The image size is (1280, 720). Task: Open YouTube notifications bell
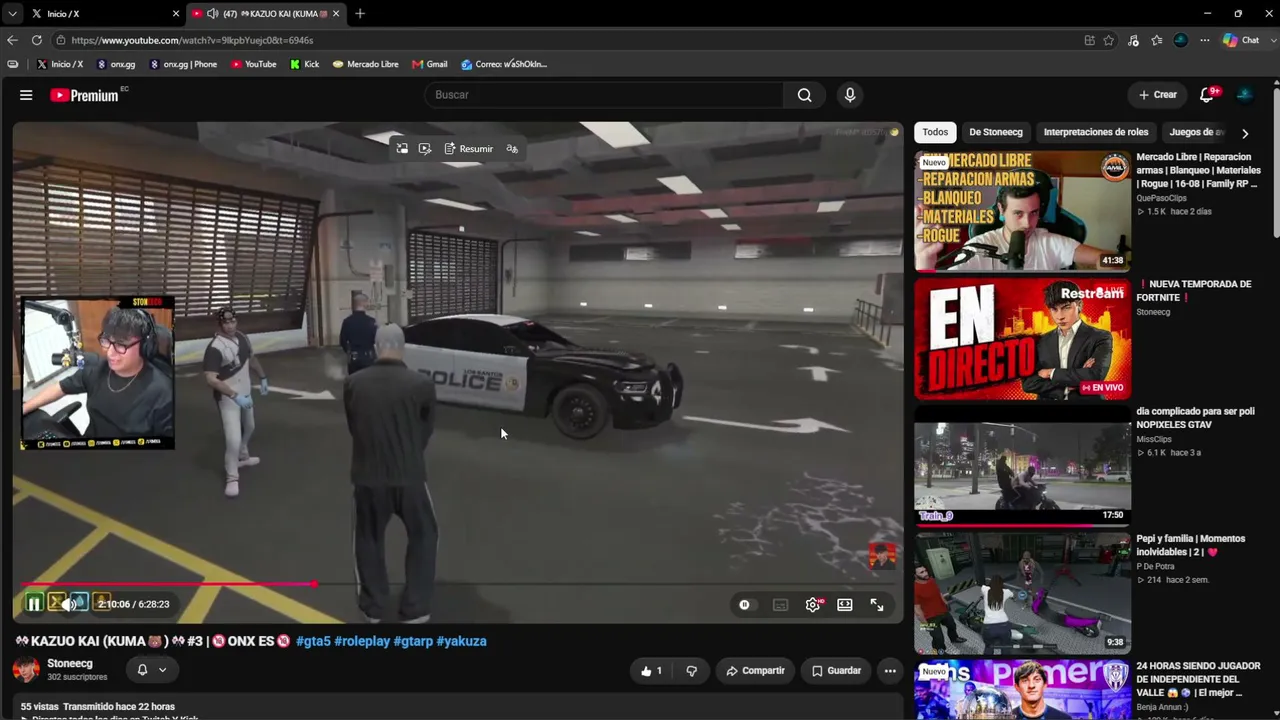(1208, 95)
